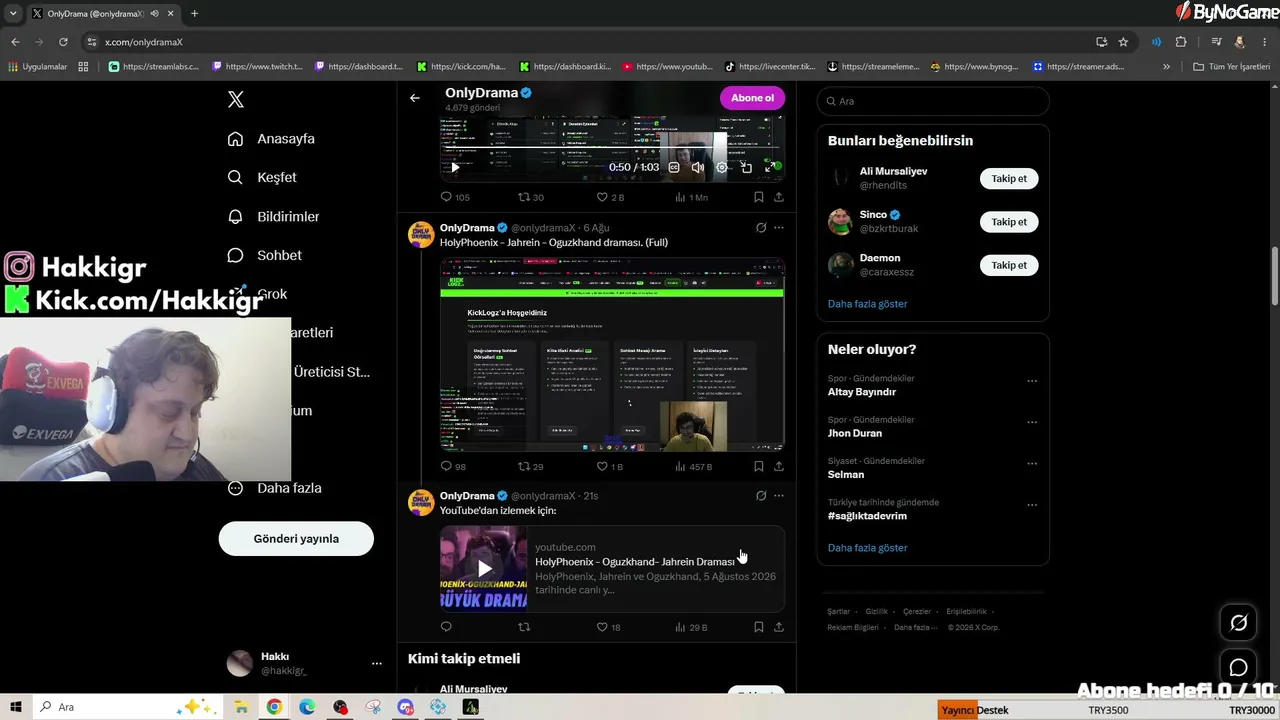View analytics of the 1 Mn views post
This screenshot has height=720, width=1280.
point(691,197)
